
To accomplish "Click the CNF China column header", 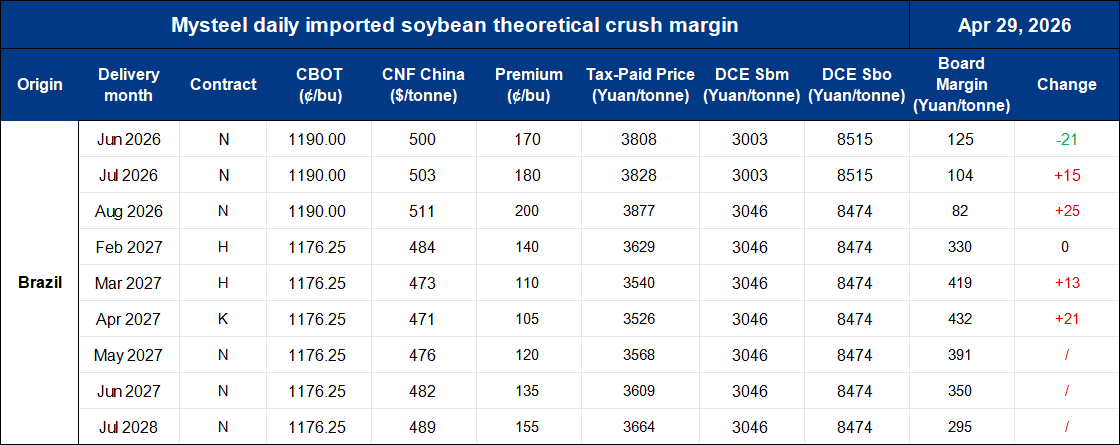I will coord(420,85).
